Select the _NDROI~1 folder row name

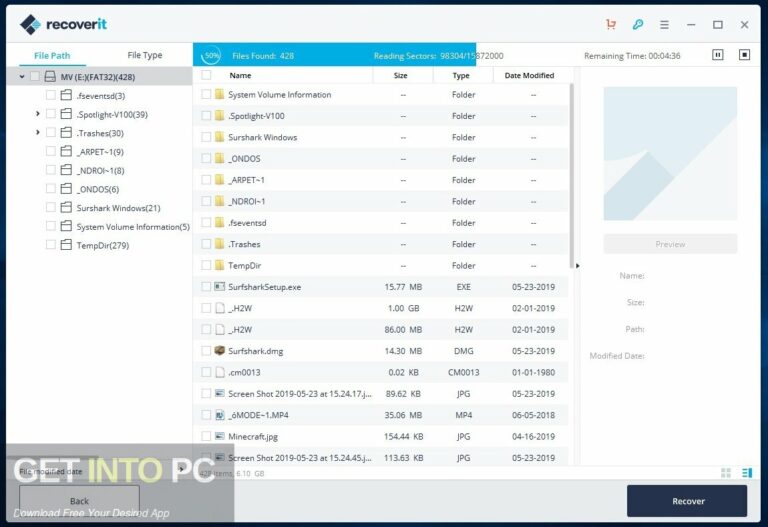coord(246,201)
